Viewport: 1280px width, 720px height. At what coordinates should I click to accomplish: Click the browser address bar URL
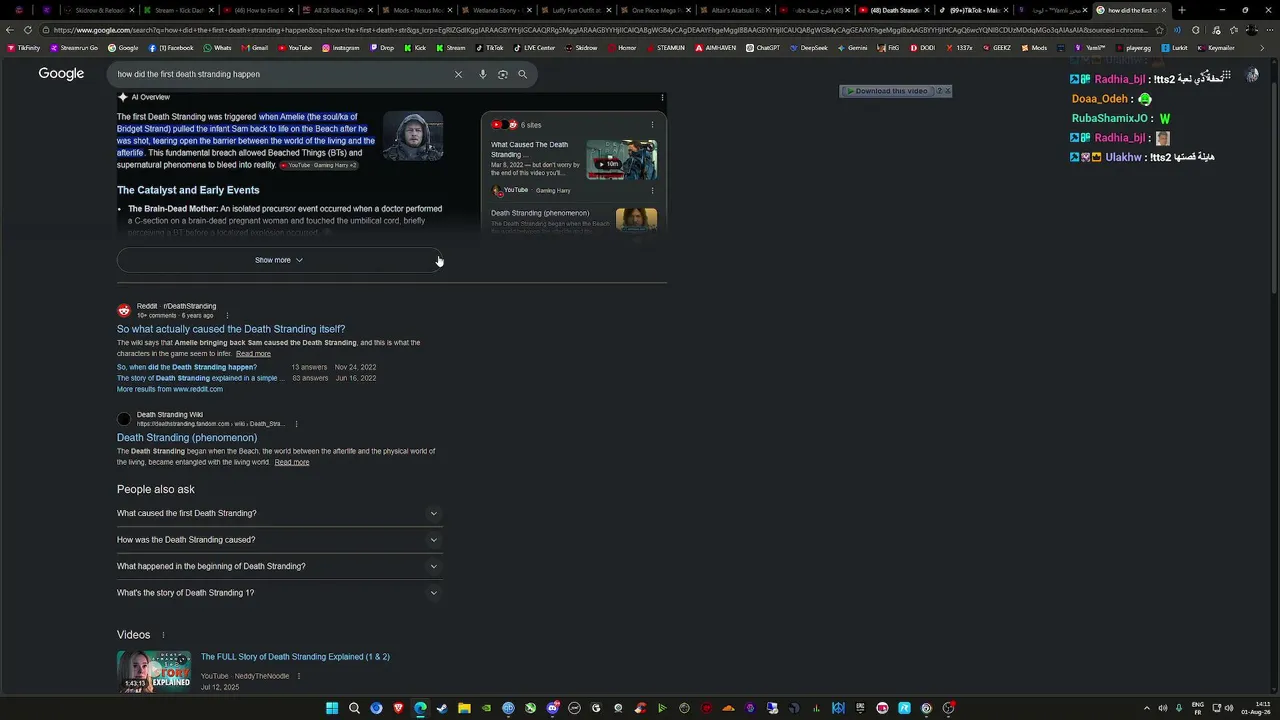click(x=600, y=30)
